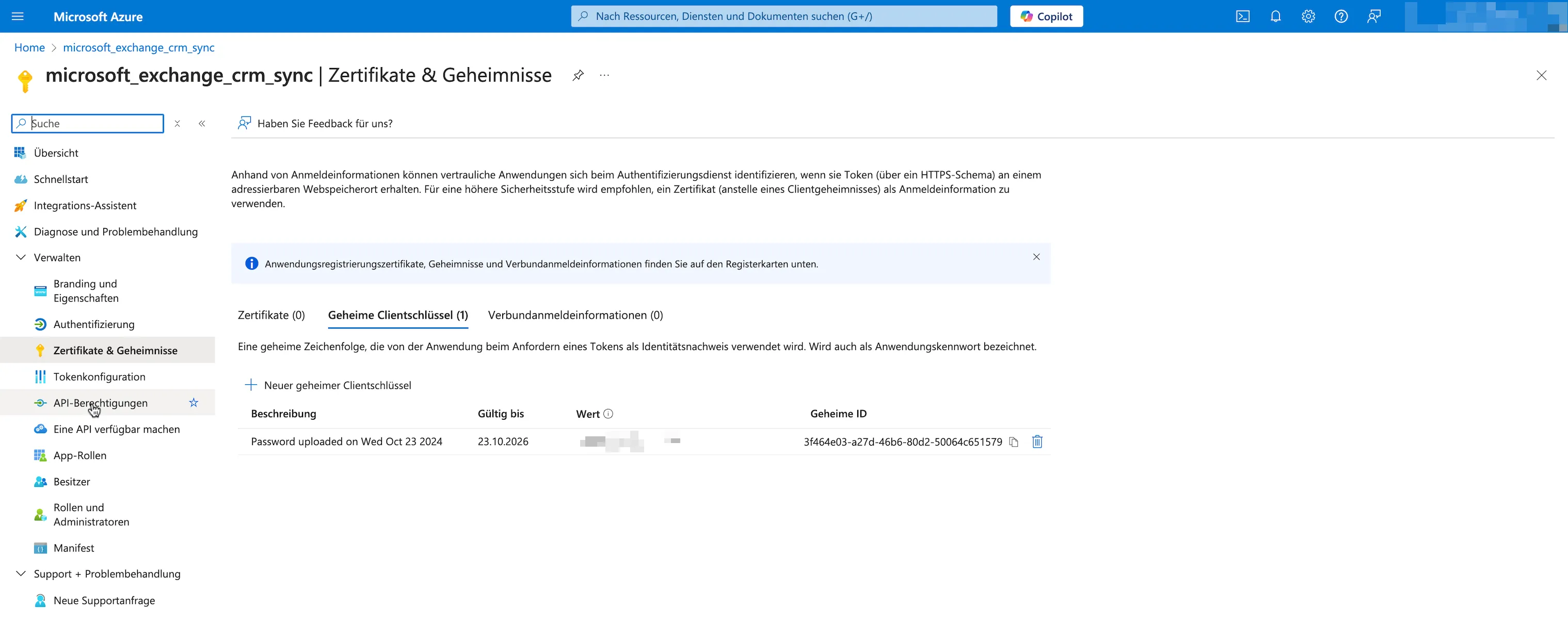Open microsoft_exchange_crm_sync breadcrumb link
The width and height of the screenshot is (1568, 631).
pos(139,48)
